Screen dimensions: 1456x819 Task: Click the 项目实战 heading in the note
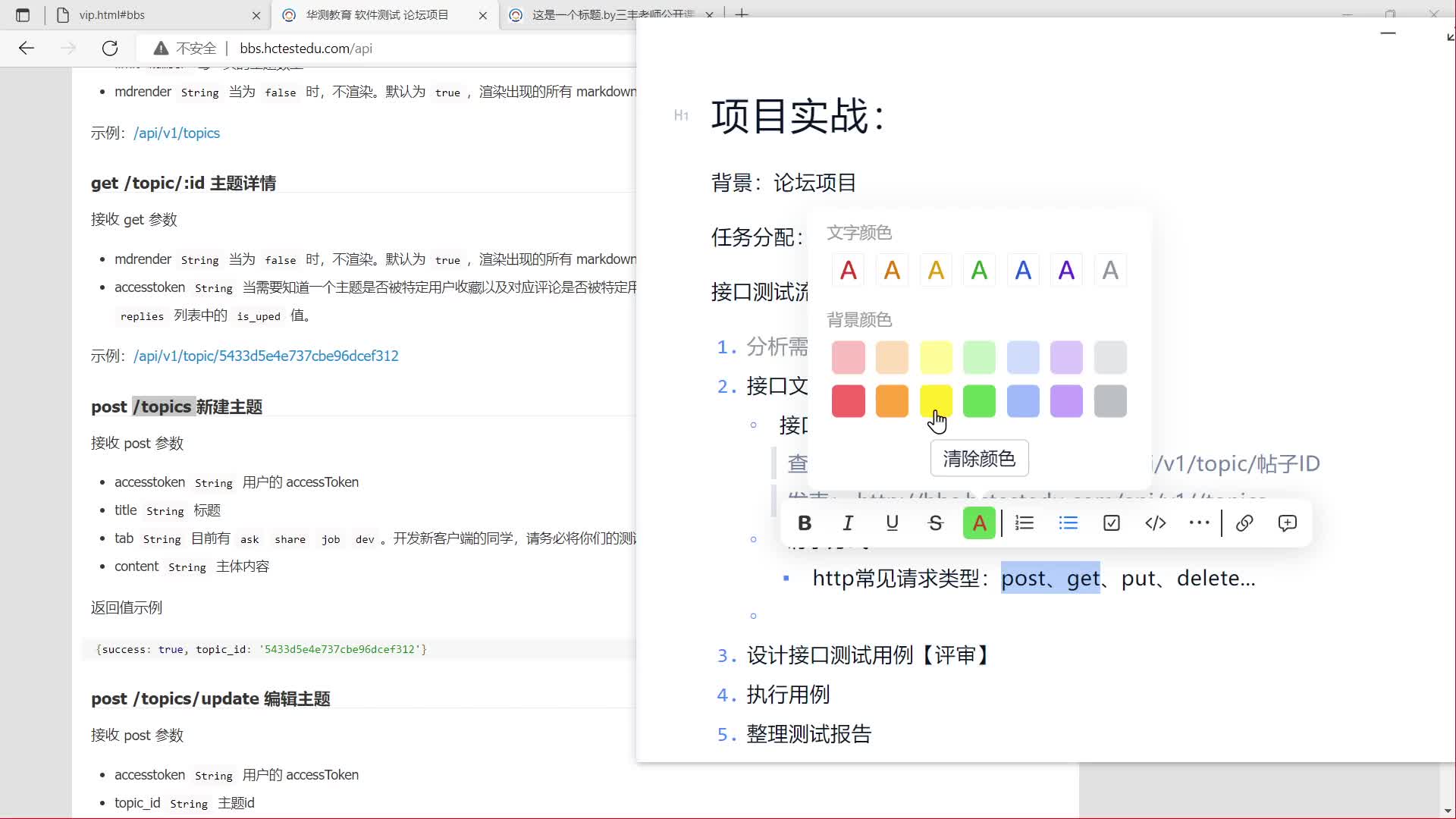tap(799, 117)
